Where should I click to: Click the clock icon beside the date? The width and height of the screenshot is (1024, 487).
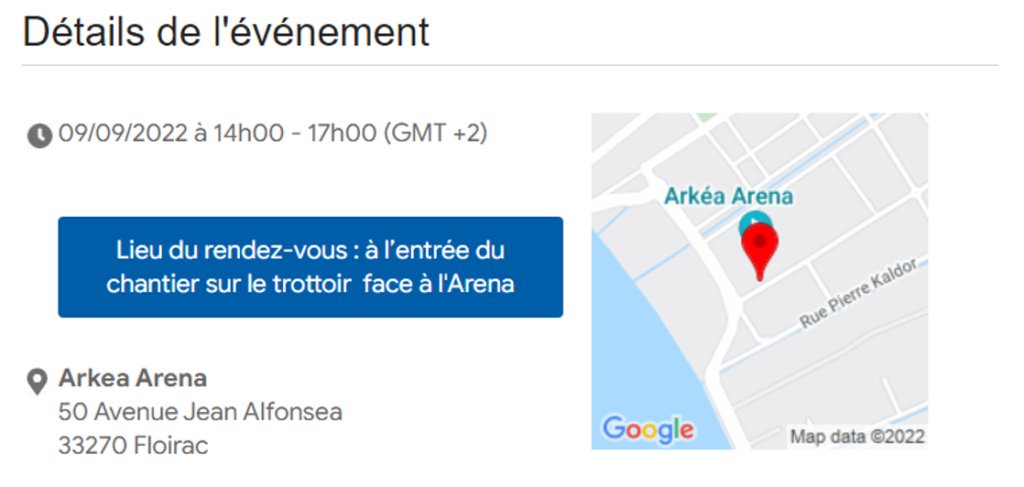(39, 136)
